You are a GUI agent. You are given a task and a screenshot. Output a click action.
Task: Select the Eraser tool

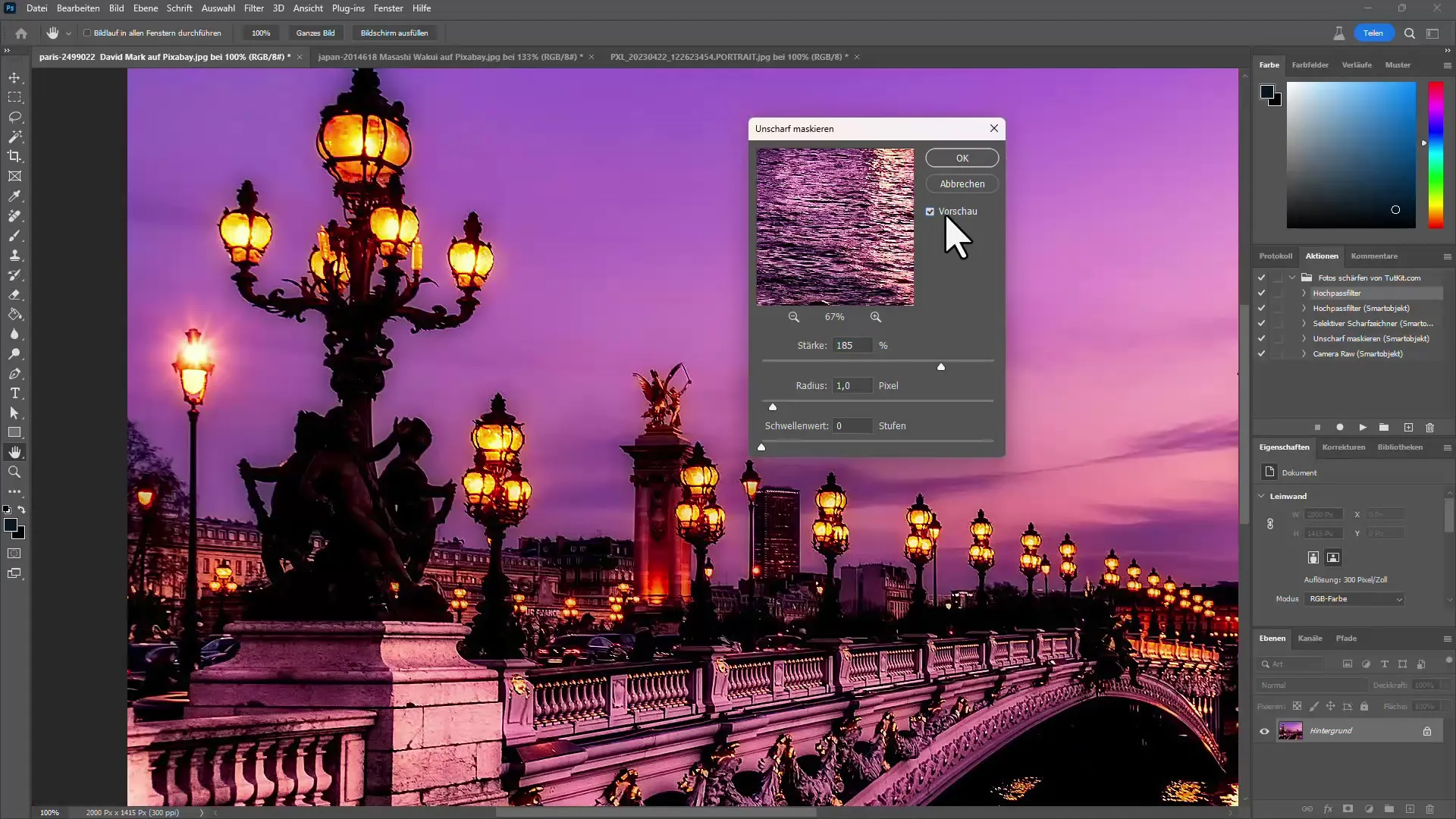pyautogui.click(x=14, y=295)
